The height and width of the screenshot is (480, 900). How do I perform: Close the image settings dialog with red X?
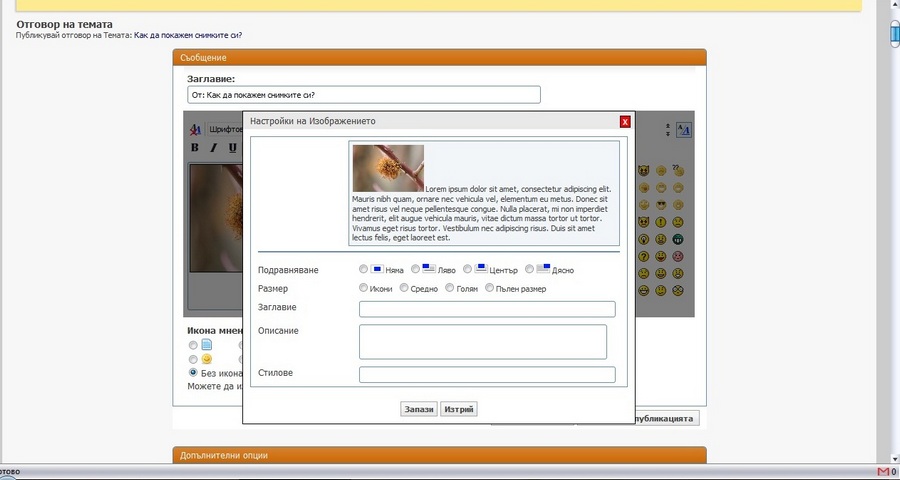(x=625, y=122)
